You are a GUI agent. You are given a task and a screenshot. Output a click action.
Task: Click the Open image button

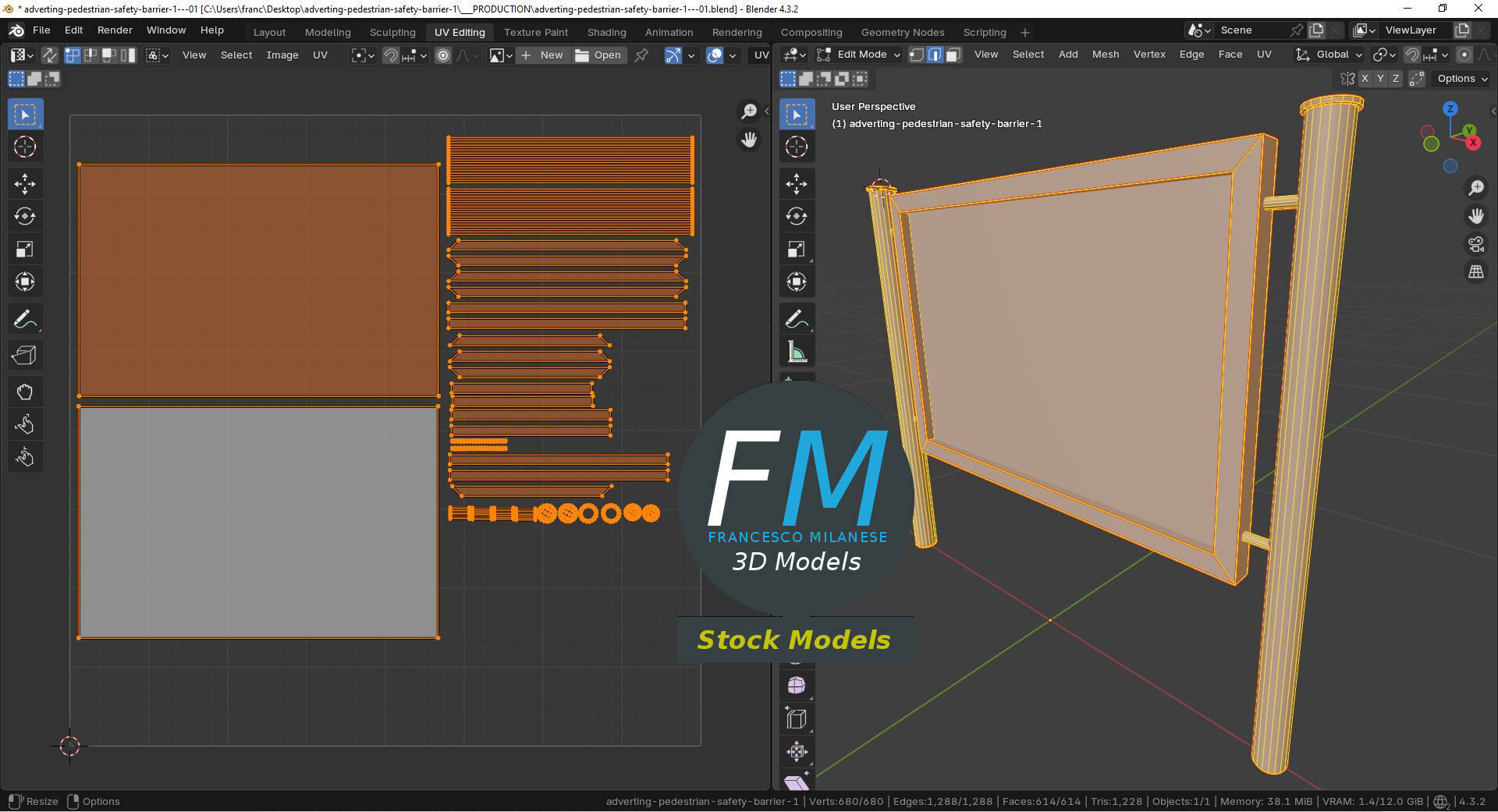click(598, 55)
